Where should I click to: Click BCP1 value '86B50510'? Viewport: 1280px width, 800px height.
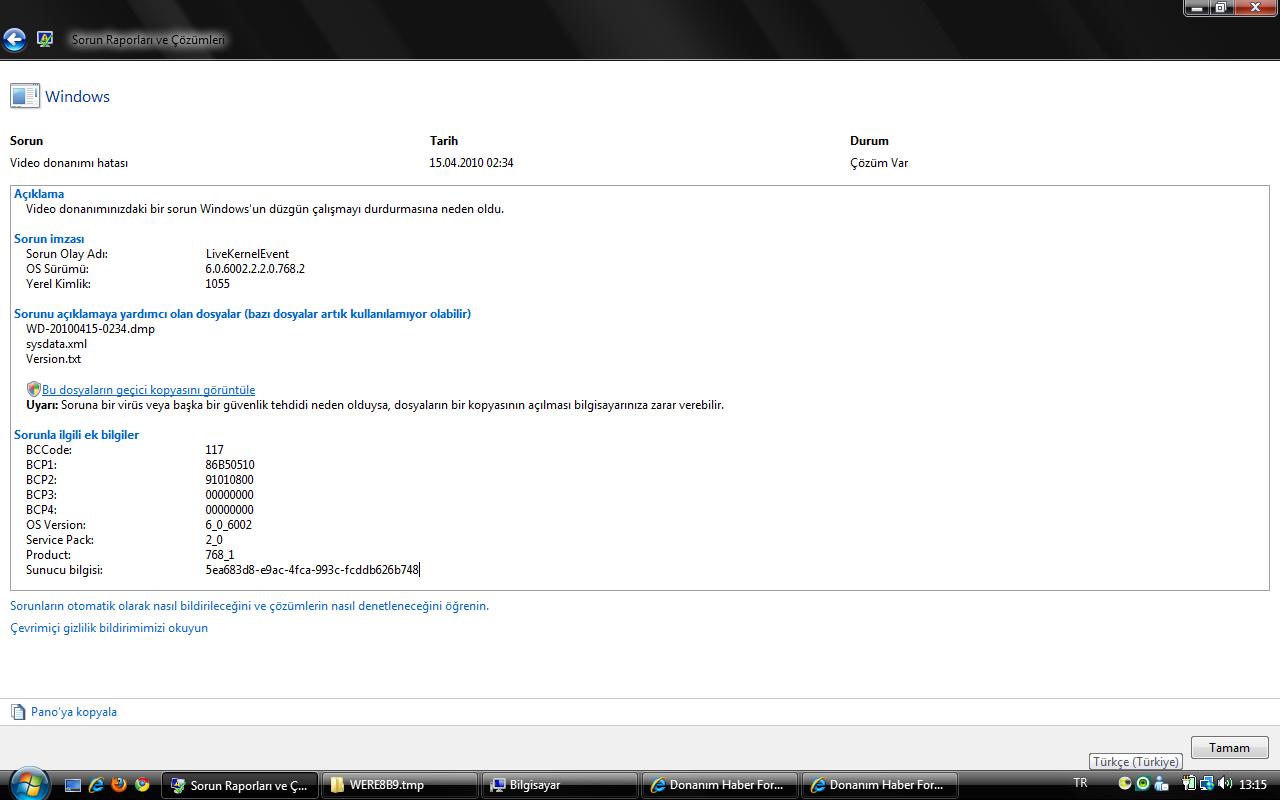pos(230,465)
